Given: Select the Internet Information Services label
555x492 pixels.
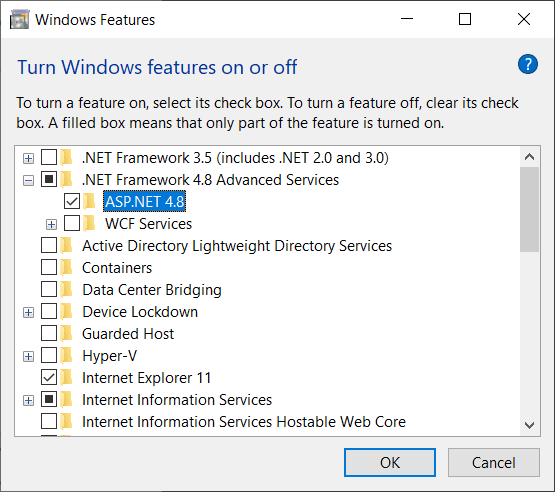Looking at the screenshot, I should click(x=177, y=400).
